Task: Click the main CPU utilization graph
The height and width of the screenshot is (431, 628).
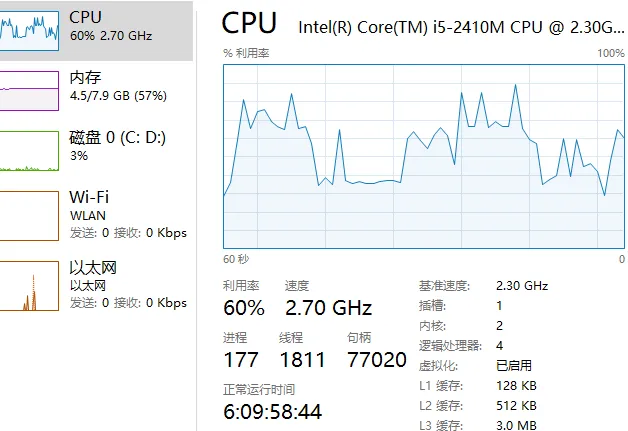Action: coord(424,156)
